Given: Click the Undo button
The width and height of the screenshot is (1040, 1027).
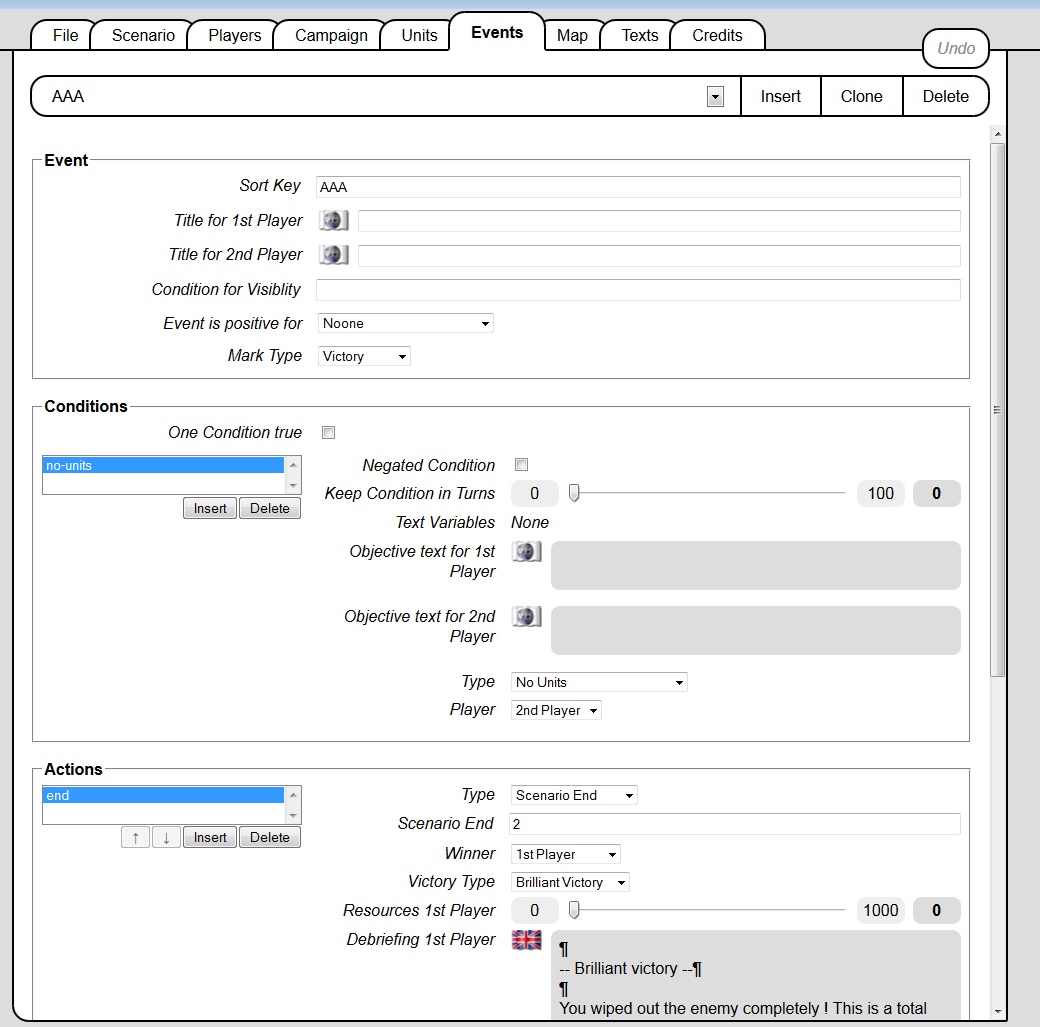Looking at the screenshot, I should click(x=956, y=48).
